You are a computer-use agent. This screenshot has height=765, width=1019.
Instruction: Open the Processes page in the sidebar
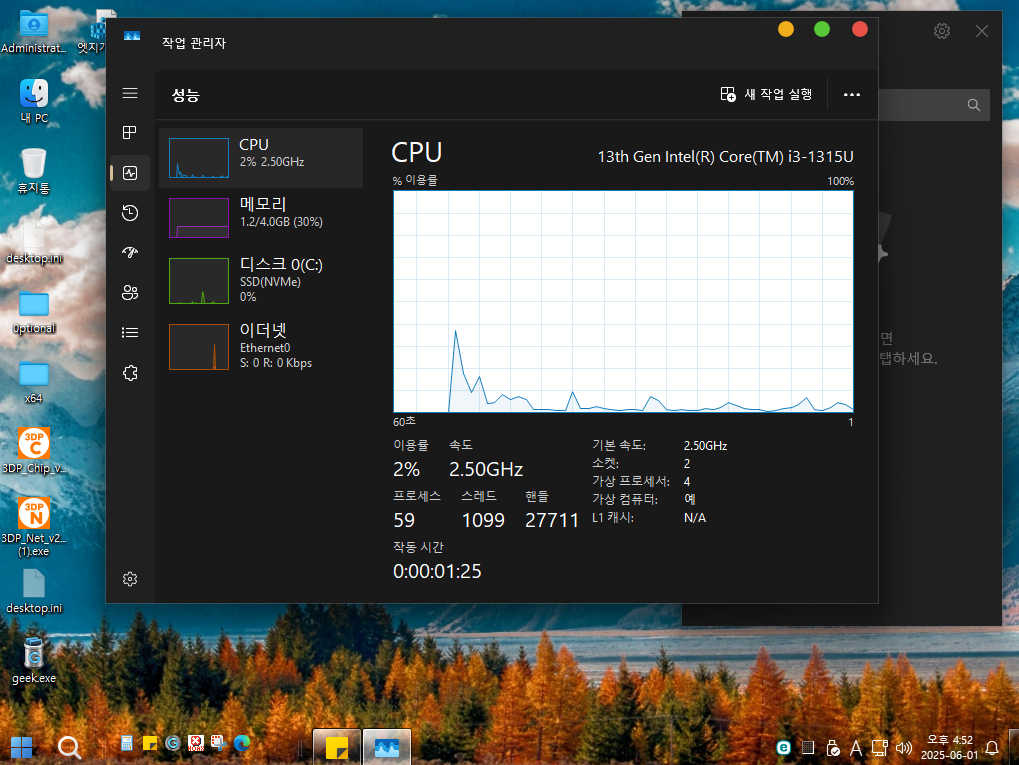click(x=130, y=133)
